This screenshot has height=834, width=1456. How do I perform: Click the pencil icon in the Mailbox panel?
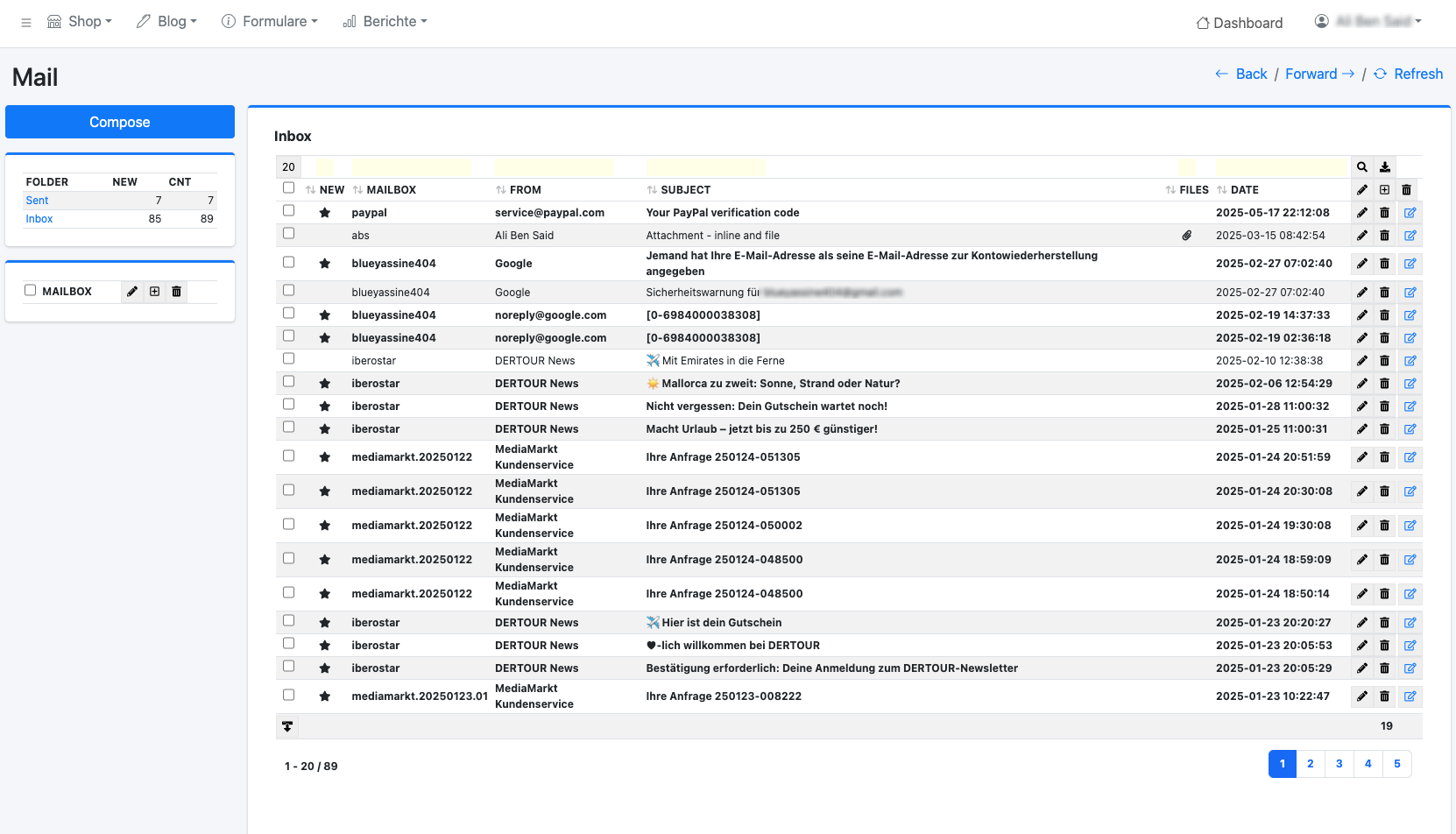[x=132, y=292]
